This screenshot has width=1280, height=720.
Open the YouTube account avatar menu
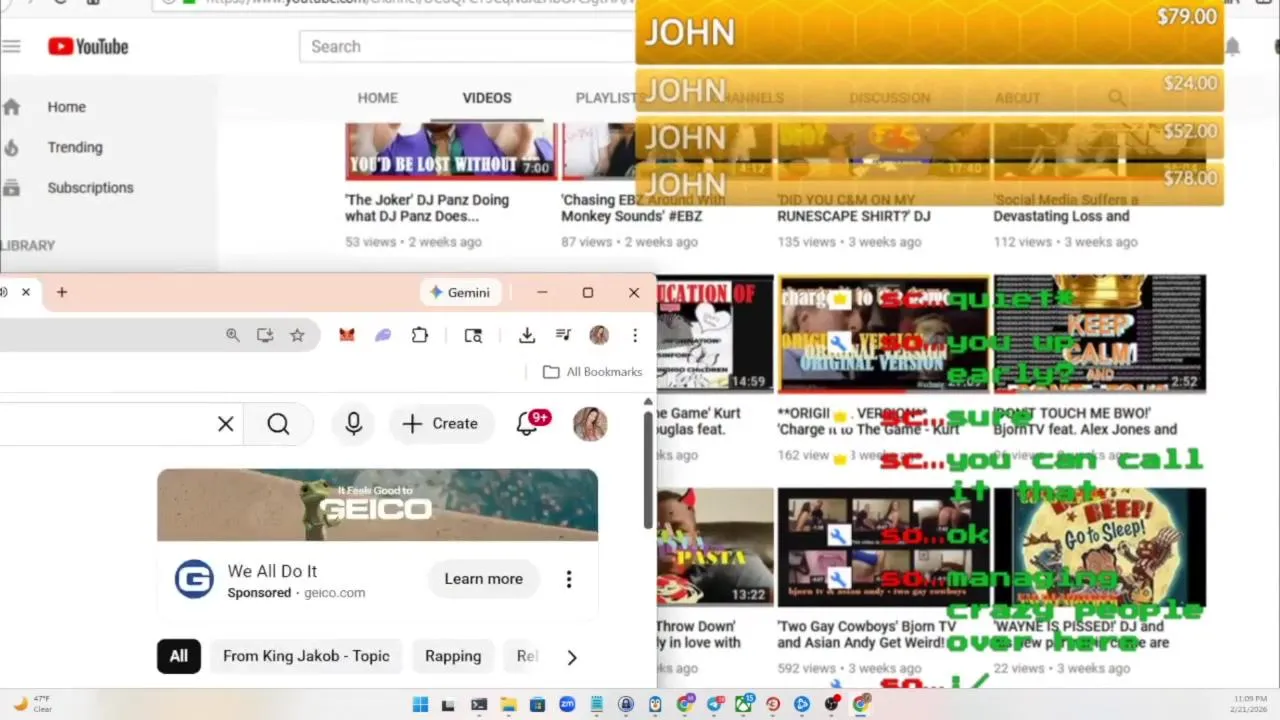point(590,424)
